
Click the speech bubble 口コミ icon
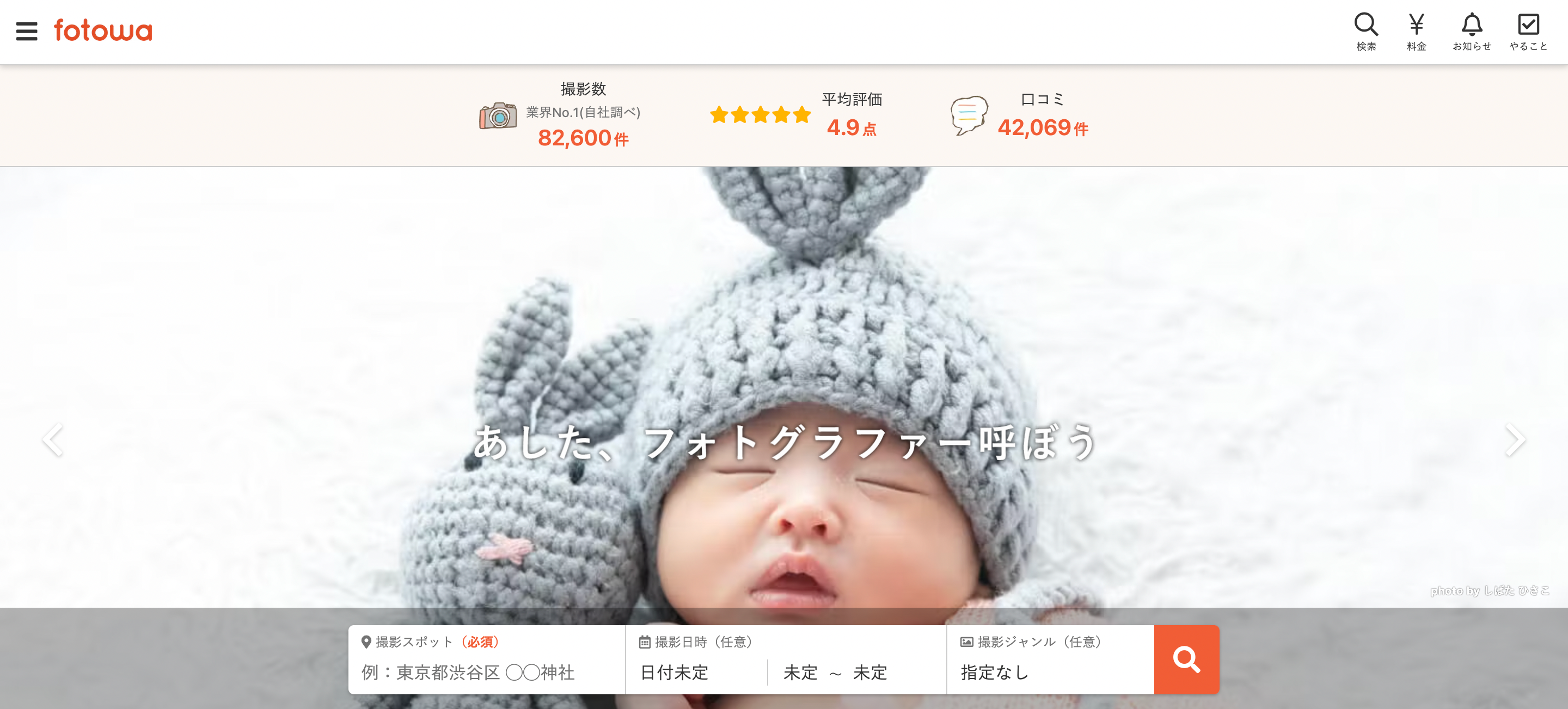969,115
